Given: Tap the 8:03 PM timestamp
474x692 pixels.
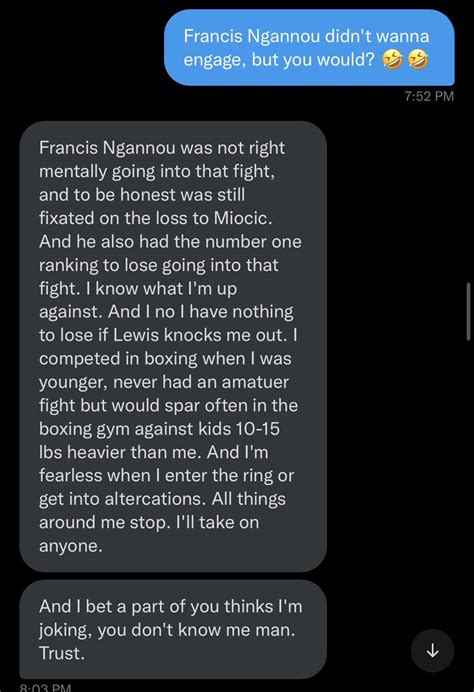Looking at the screenshot, I should click(x=45, y=687).
